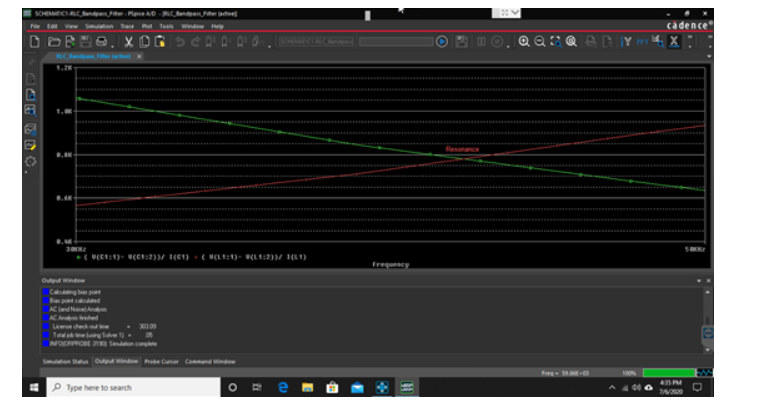Click the save icon next to the run button
757x413 pixels.
462,42
